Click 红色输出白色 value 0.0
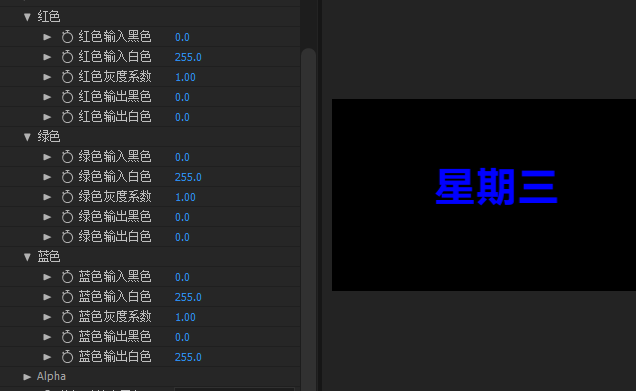This screenshot has height=391, width=636. click(182, 117)
